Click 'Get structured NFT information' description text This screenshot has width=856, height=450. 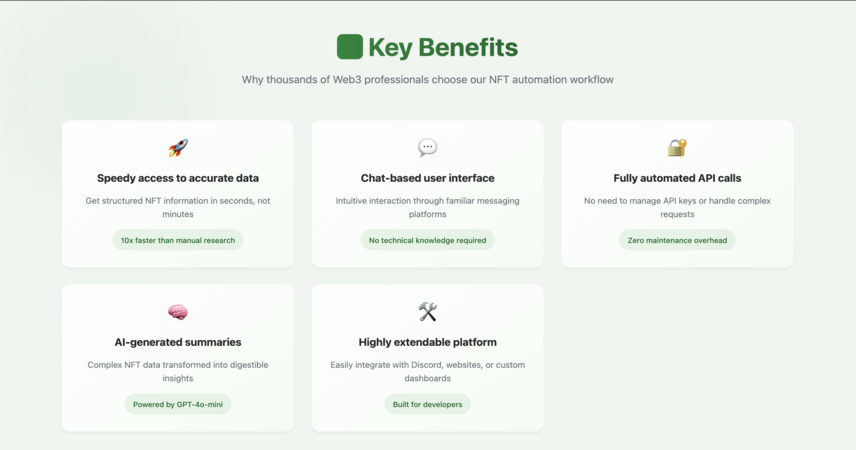178,208
